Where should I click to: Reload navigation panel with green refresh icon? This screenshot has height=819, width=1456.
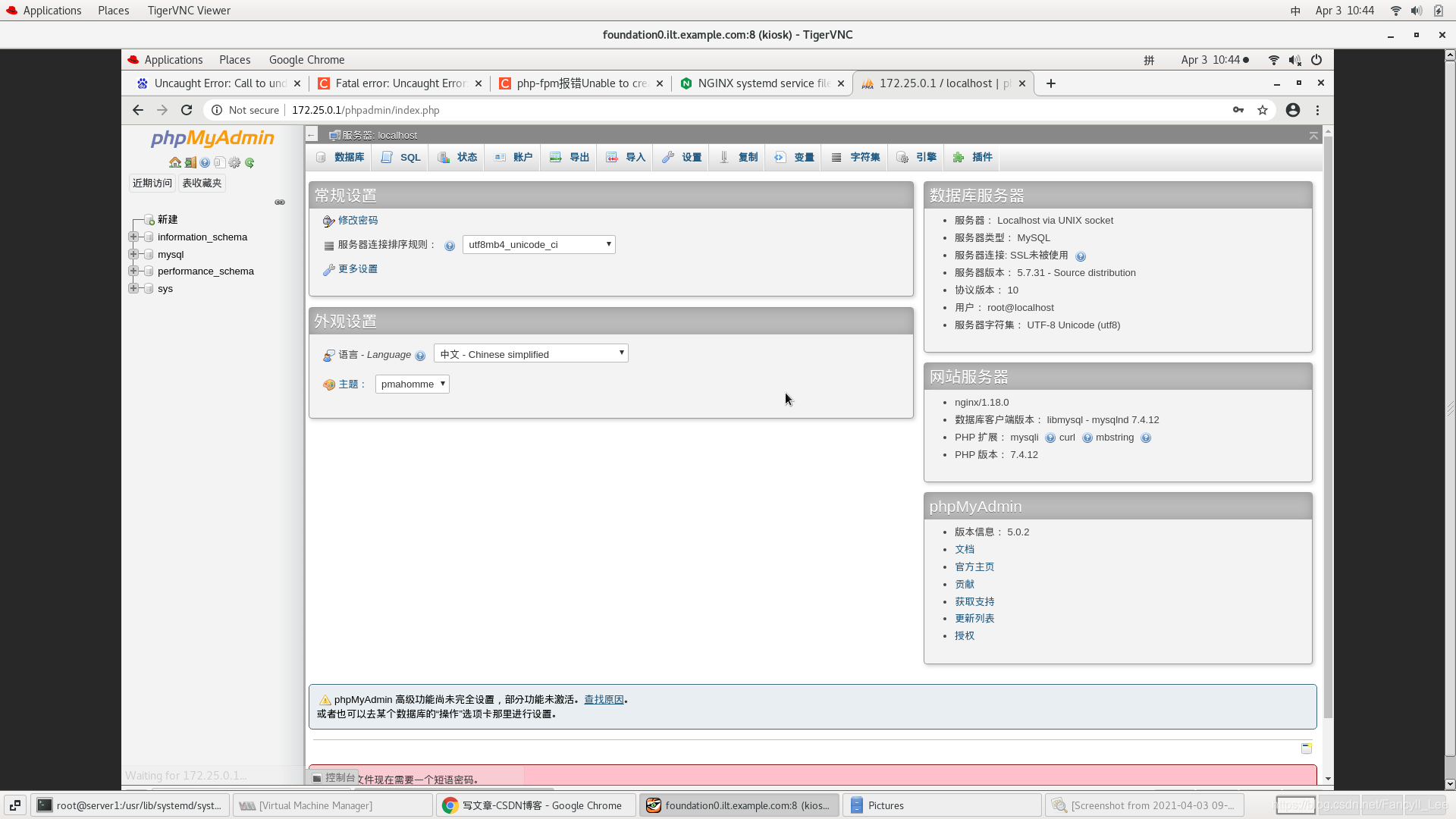[249, 162]
